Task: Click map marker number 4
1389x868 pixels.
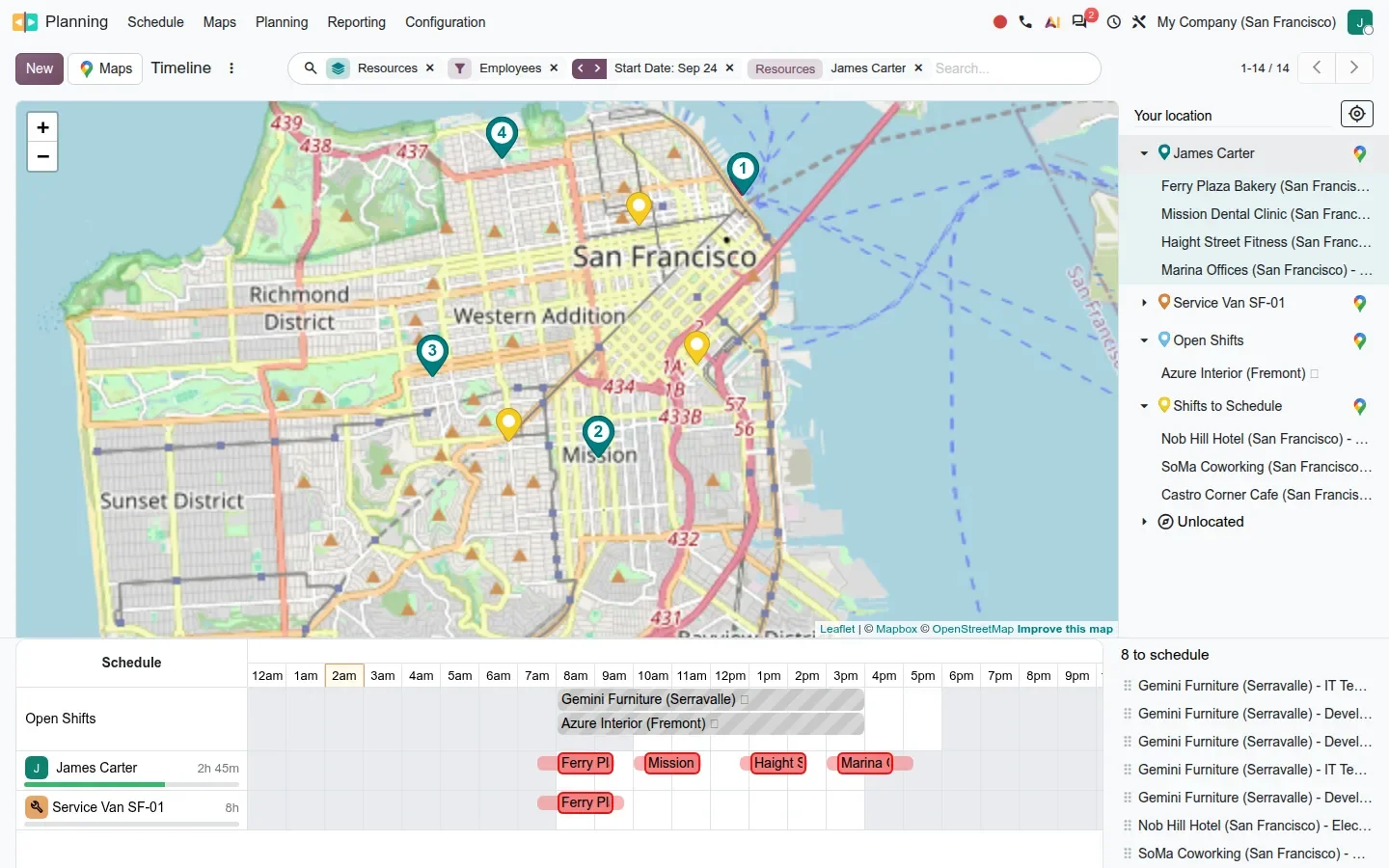Action: pos(502,137)
